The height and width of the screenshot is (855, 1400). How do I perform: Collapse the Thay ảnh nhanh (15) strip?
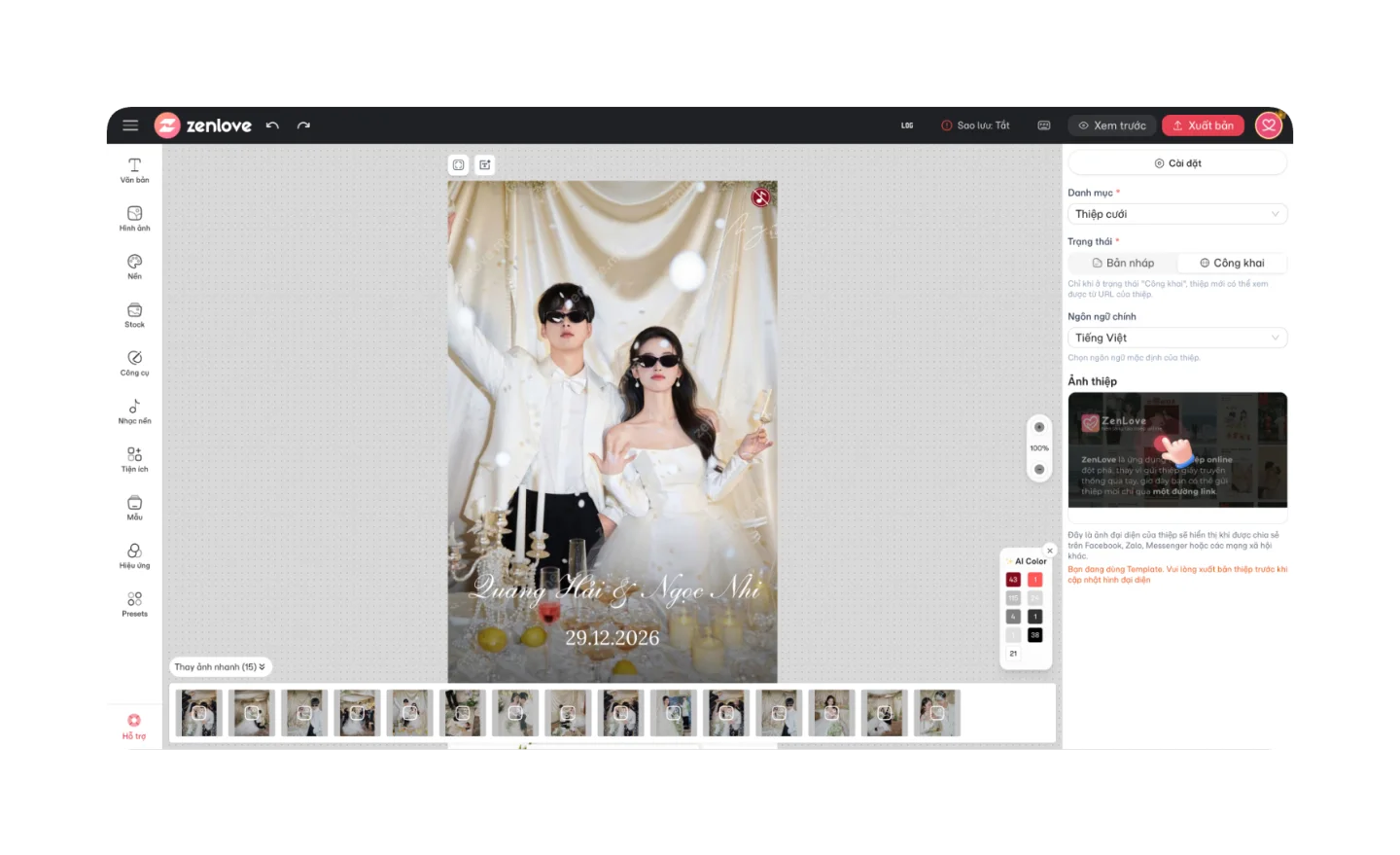220,667
